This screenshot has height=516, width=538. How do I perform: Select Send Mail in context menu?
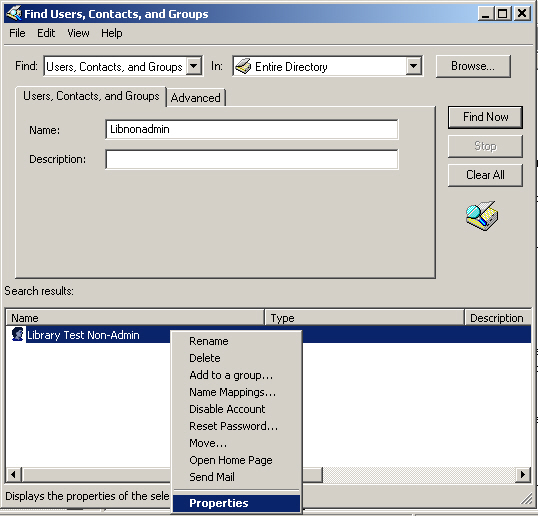(236, 477)
